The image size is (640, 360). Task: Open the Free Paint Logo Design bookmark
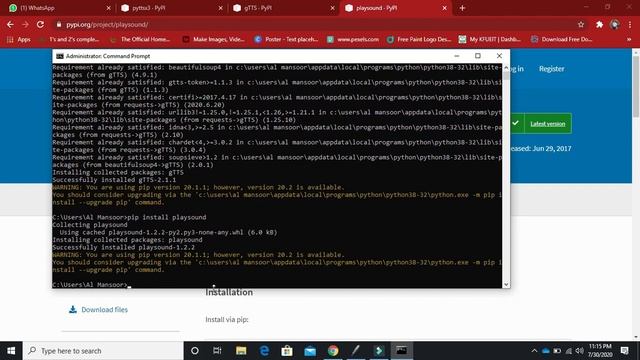[x=419, y=39]
